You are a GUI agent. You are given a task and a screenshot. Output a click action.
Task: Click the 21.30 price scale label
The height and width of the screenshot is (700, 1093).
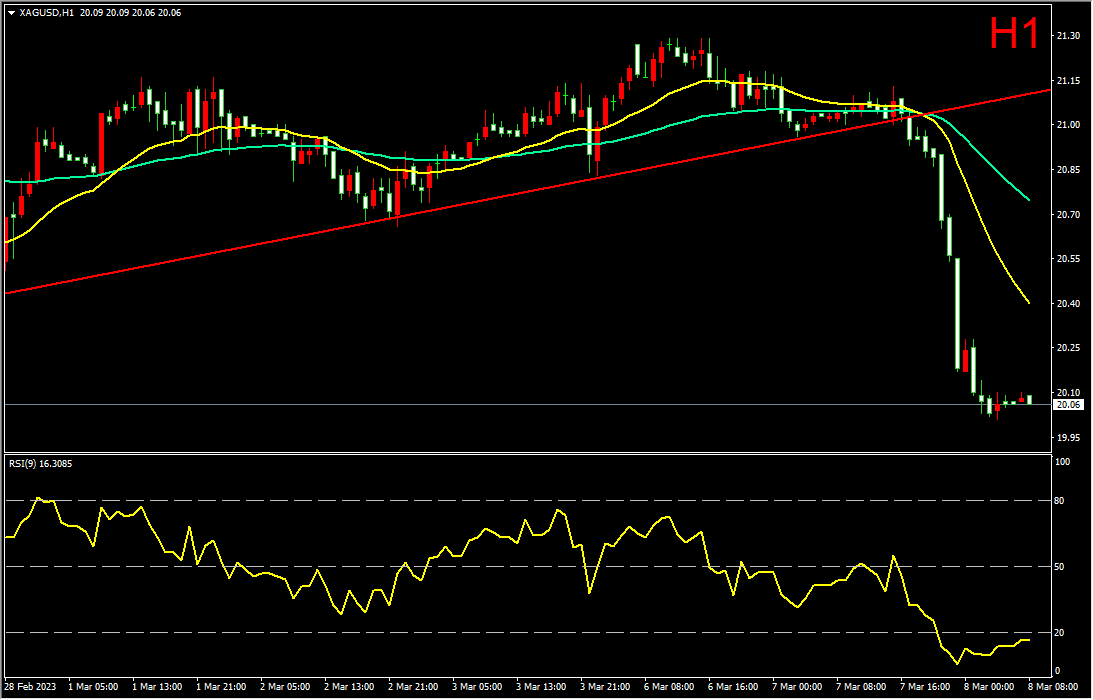pos(1069,36)
